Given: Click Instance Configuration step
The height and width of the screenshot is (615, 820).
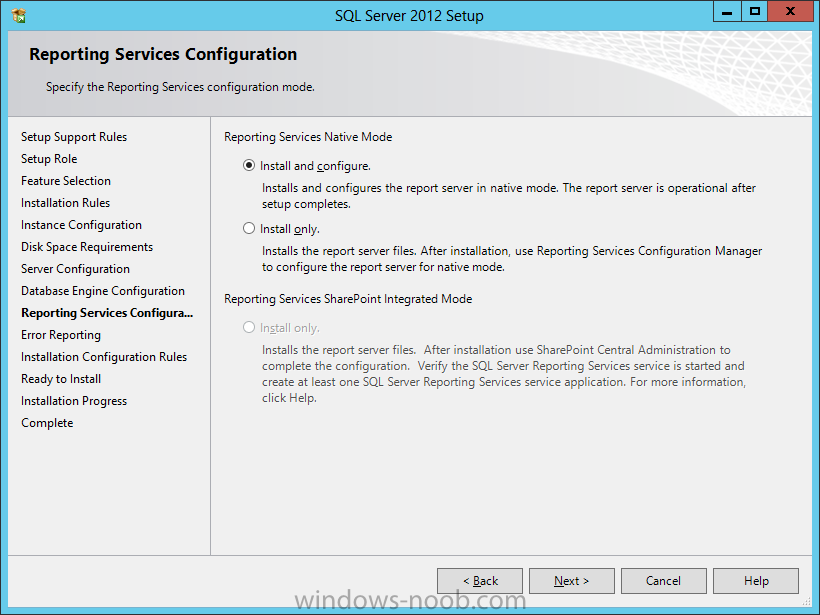Looking at the screenshot, I should (x=81, y=225).
